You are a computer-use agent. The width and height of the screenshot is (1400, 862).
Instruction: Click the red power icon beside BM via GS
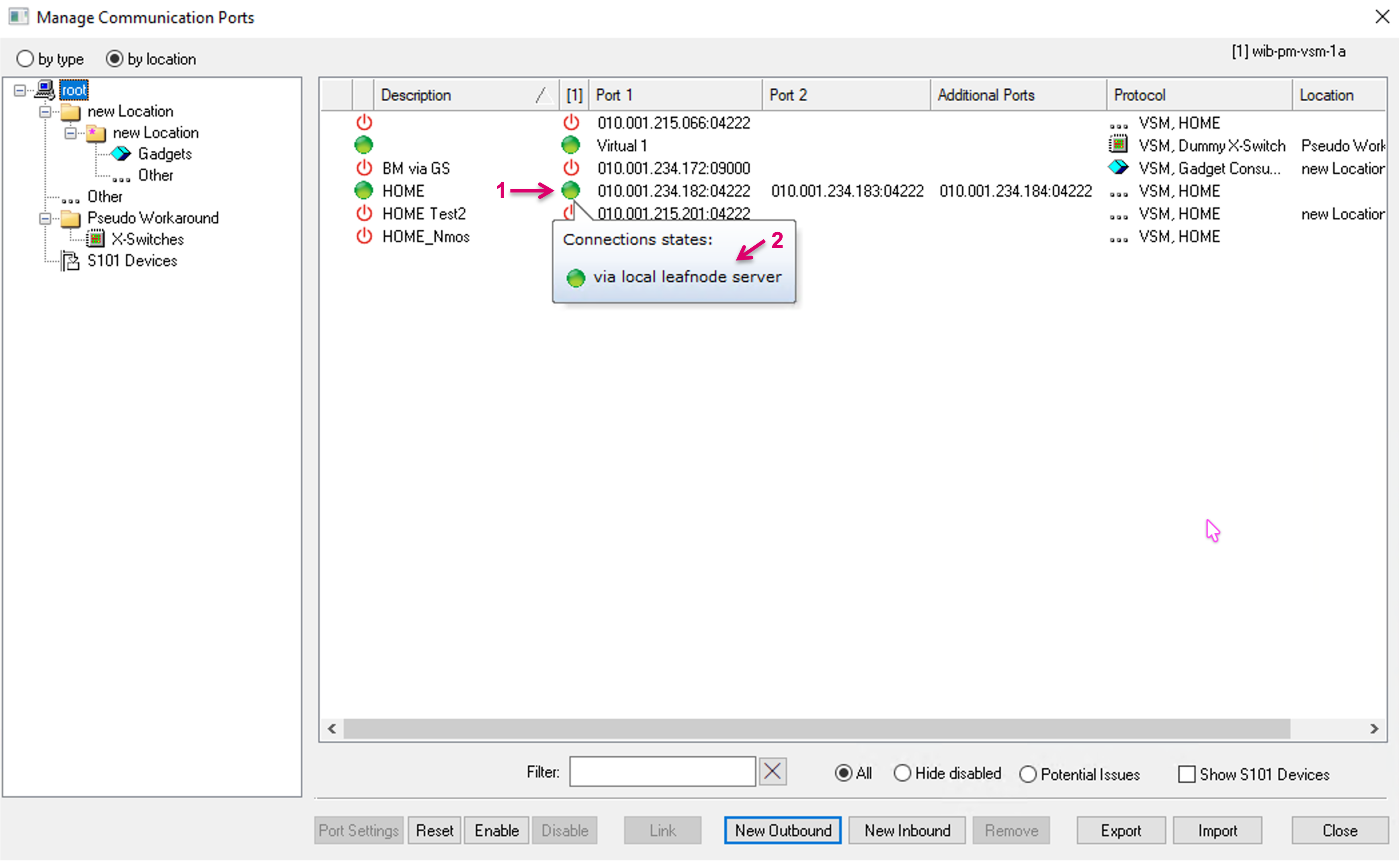pos(364,168)
